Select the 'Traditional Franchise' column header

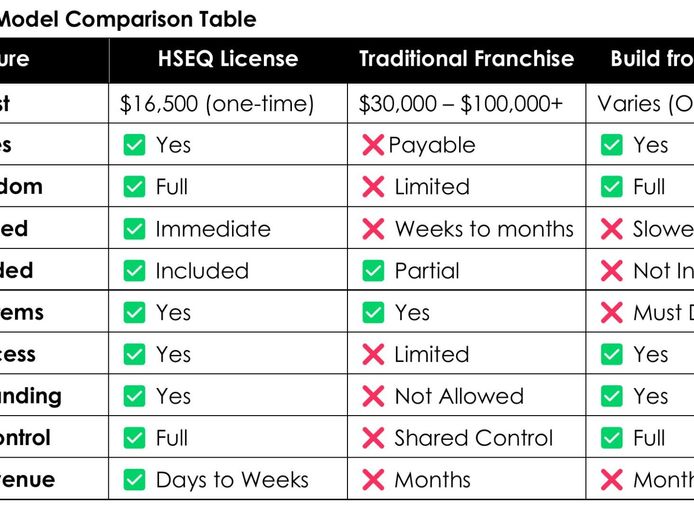pyautogui.click(x=467, y=59)
